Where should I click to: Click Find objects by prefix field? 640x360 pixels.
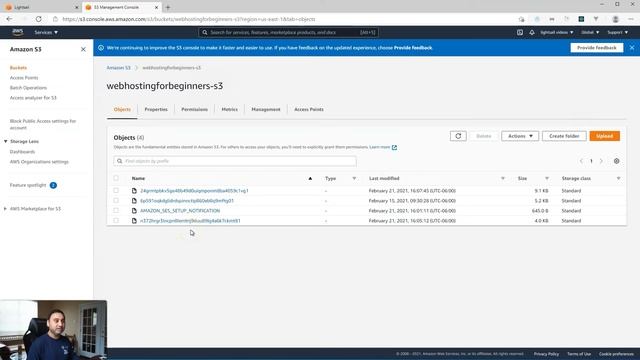tap(235, 161)
